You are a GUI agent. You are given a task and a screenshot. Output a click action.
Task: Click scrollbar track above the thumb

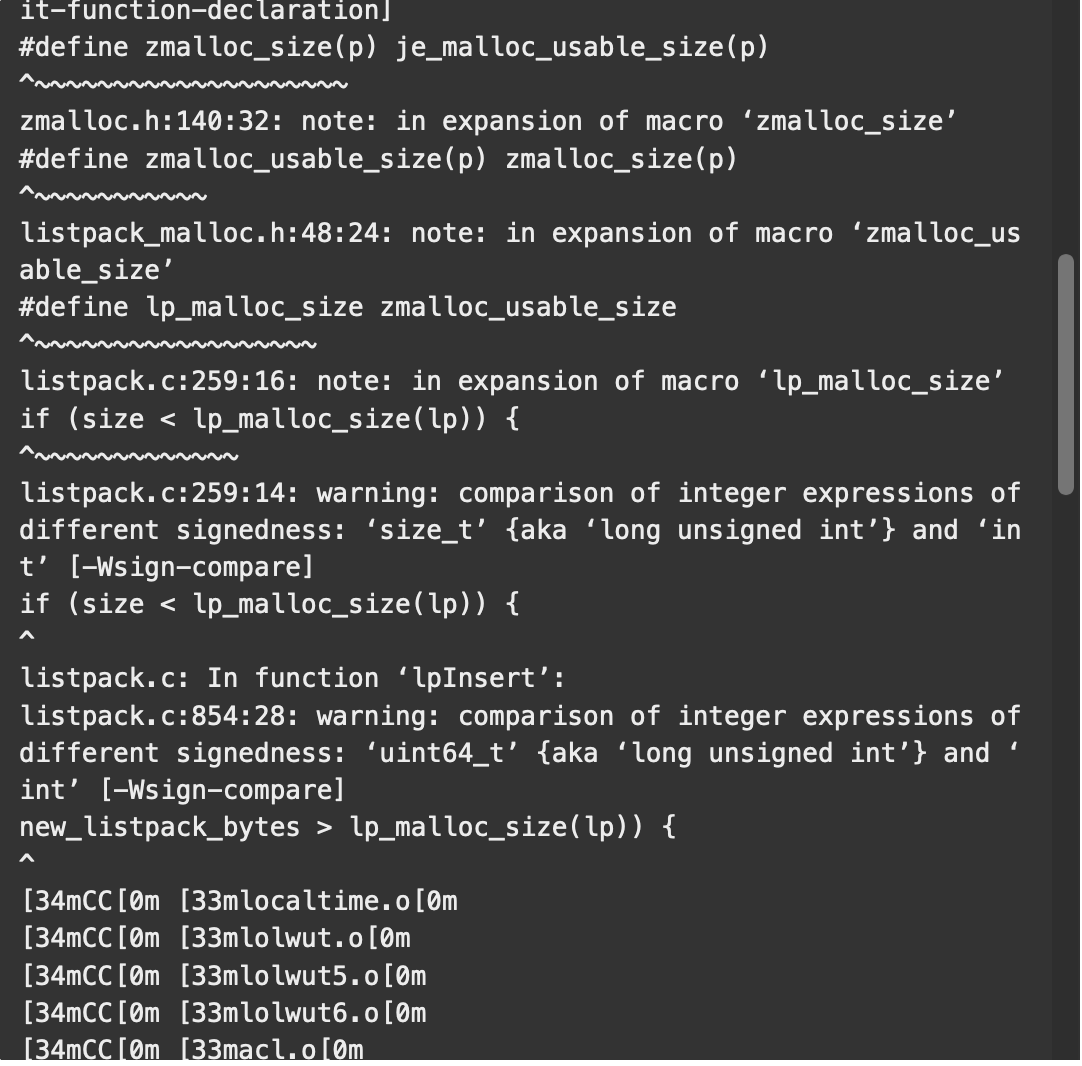[1065, 127]
